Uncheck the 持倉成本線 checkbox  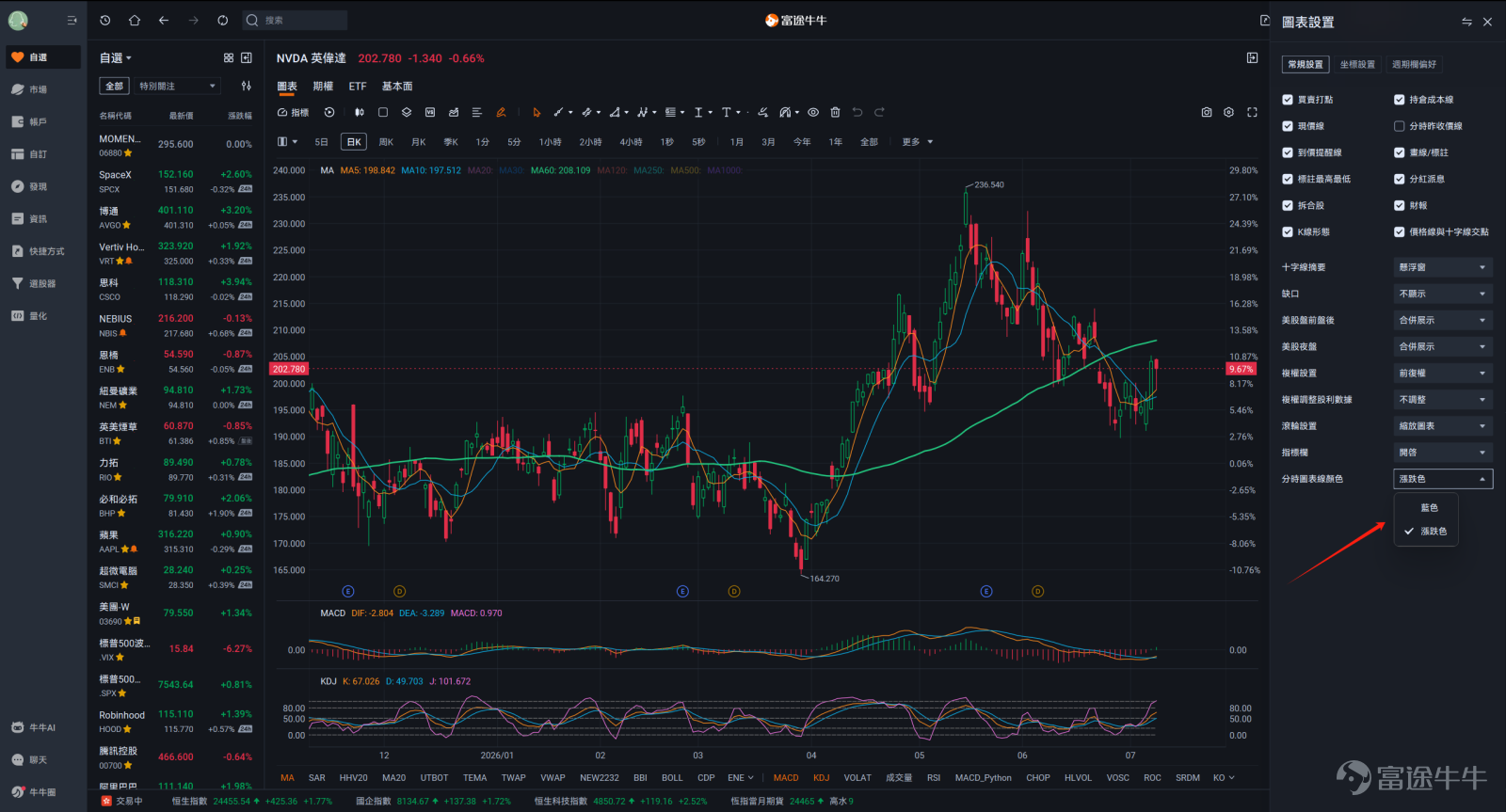(1400, 100)
